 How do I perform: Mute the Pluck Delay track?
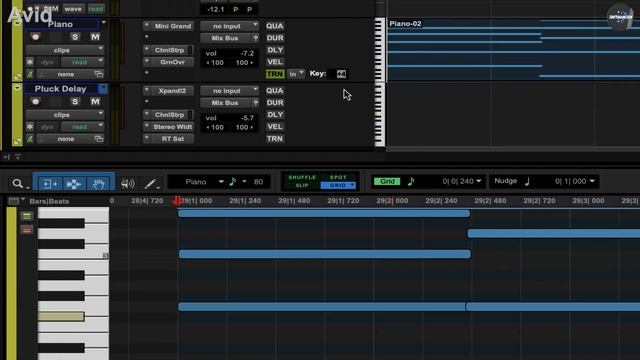[95, 102]
